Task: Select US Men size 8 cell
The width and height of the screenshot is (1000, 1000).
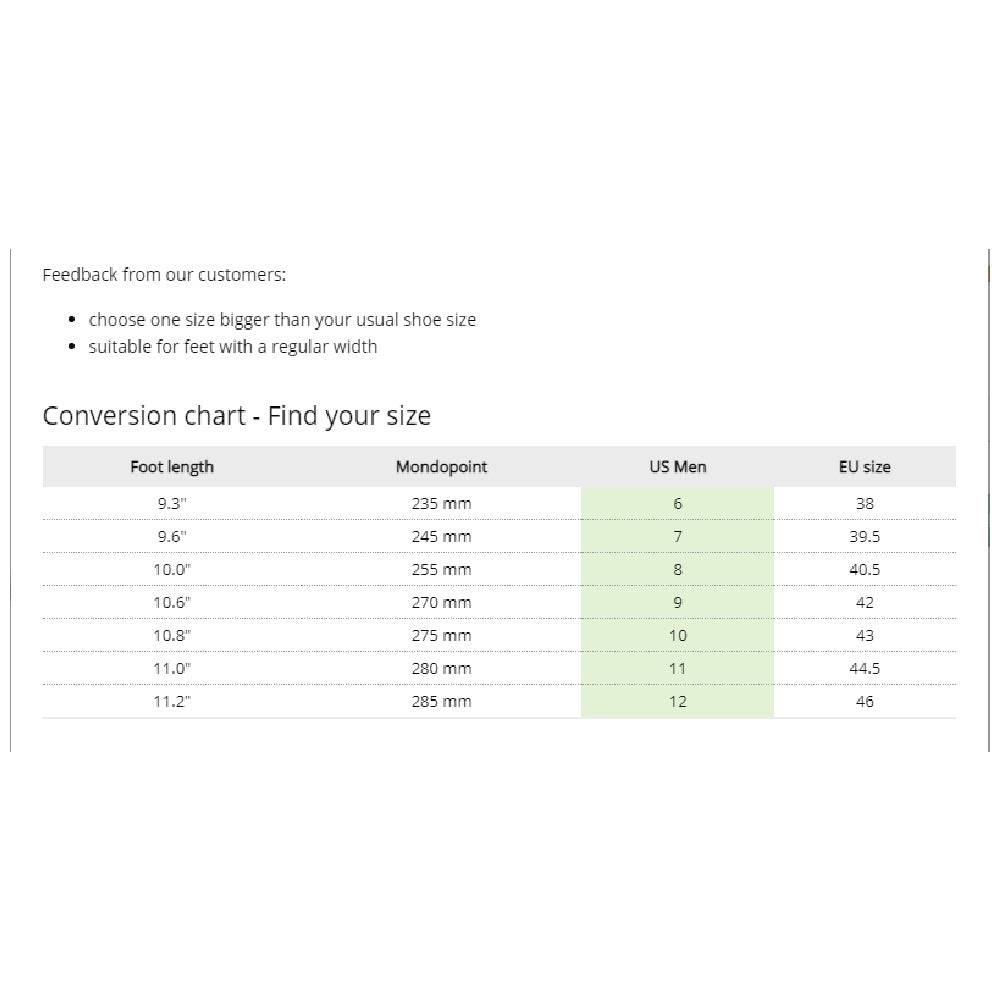Action: [677, 570]
